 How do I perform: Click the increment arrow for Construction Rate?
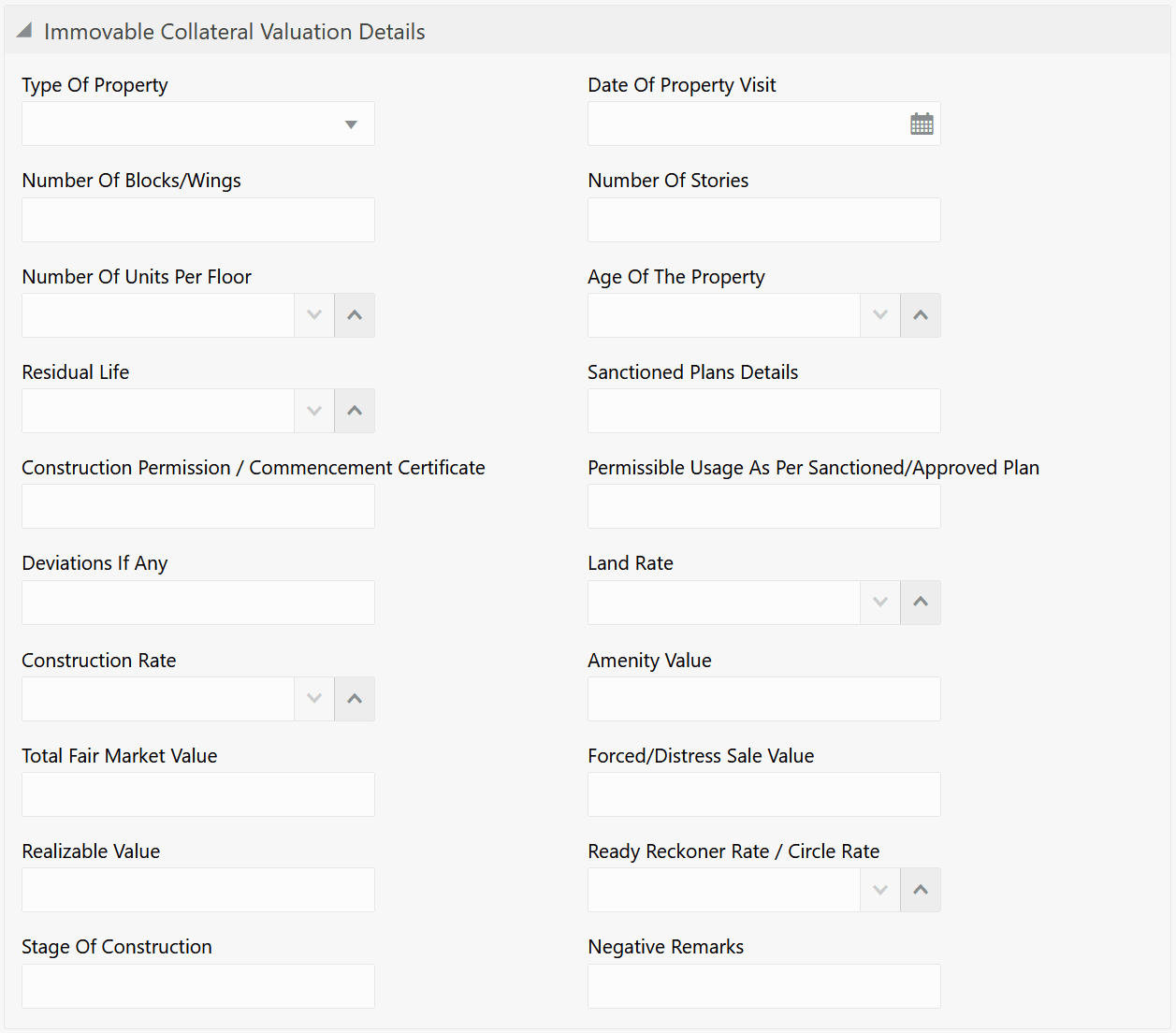click(x=354, y=699)
